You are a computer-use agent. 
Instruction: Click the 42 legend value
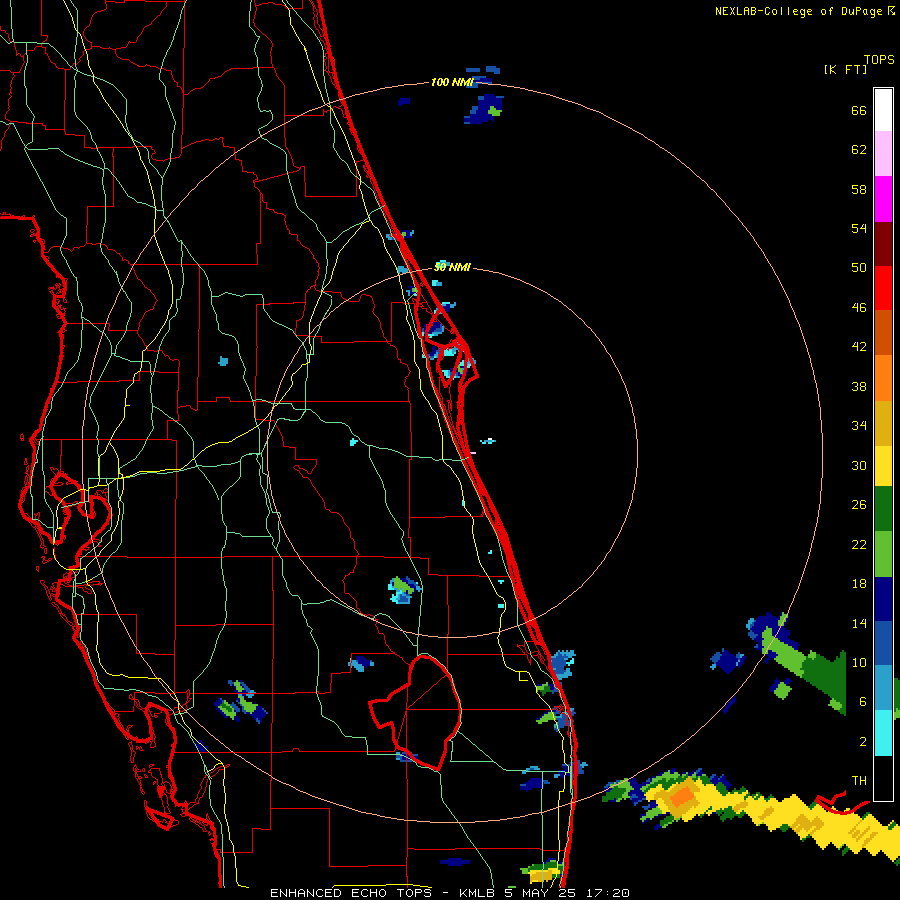click(859, 347)
